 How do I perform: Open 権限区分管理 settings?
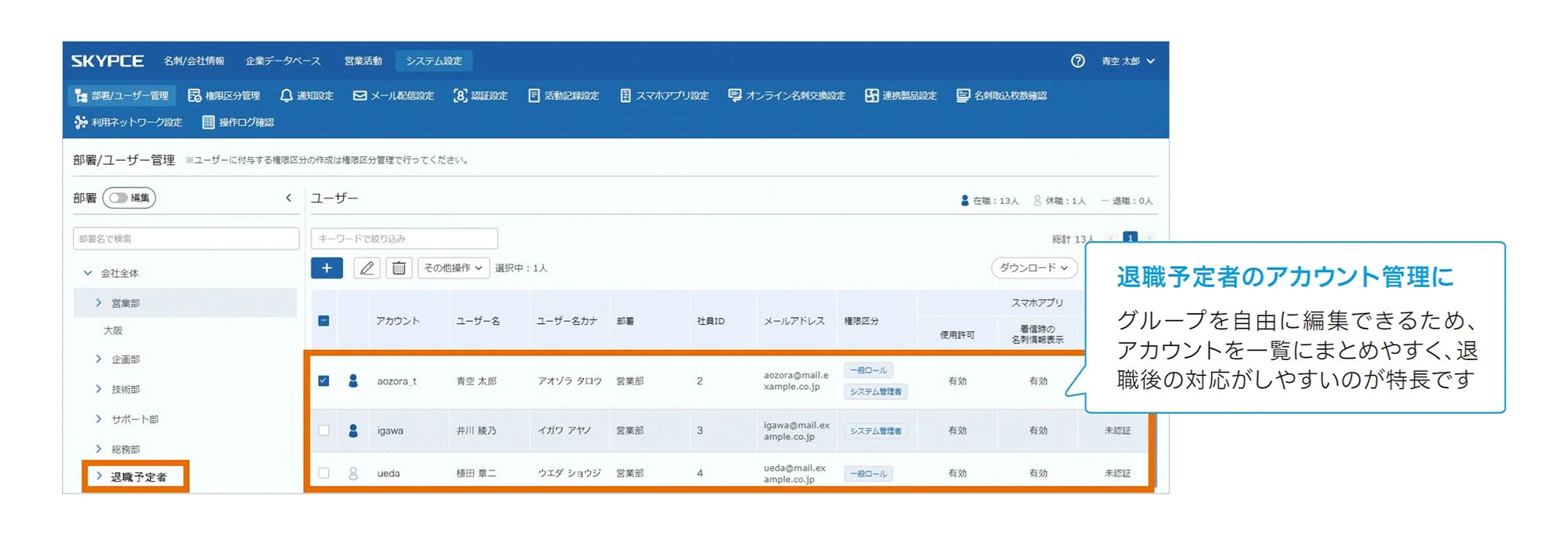click(224, 96)
